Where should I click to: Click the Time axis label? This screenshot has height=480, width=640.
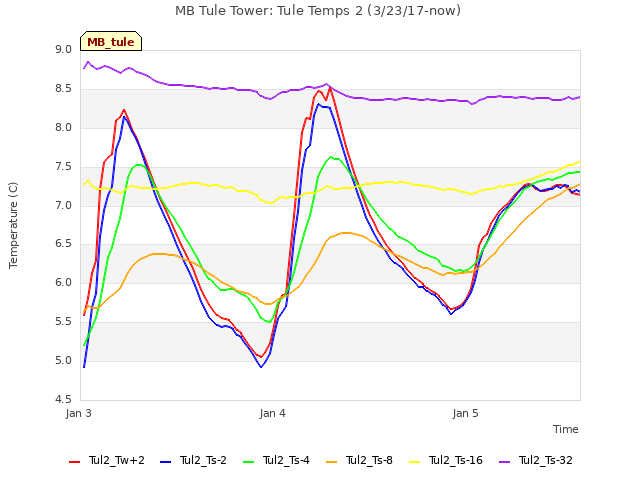pyautogui.click(x=566, y=429)
